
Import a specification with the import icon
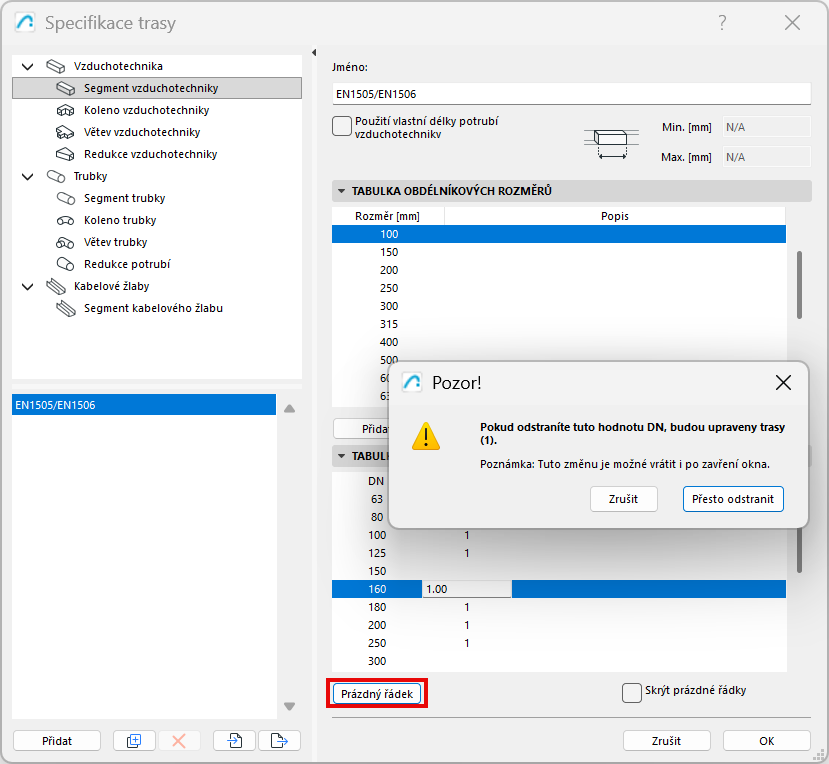234,741
